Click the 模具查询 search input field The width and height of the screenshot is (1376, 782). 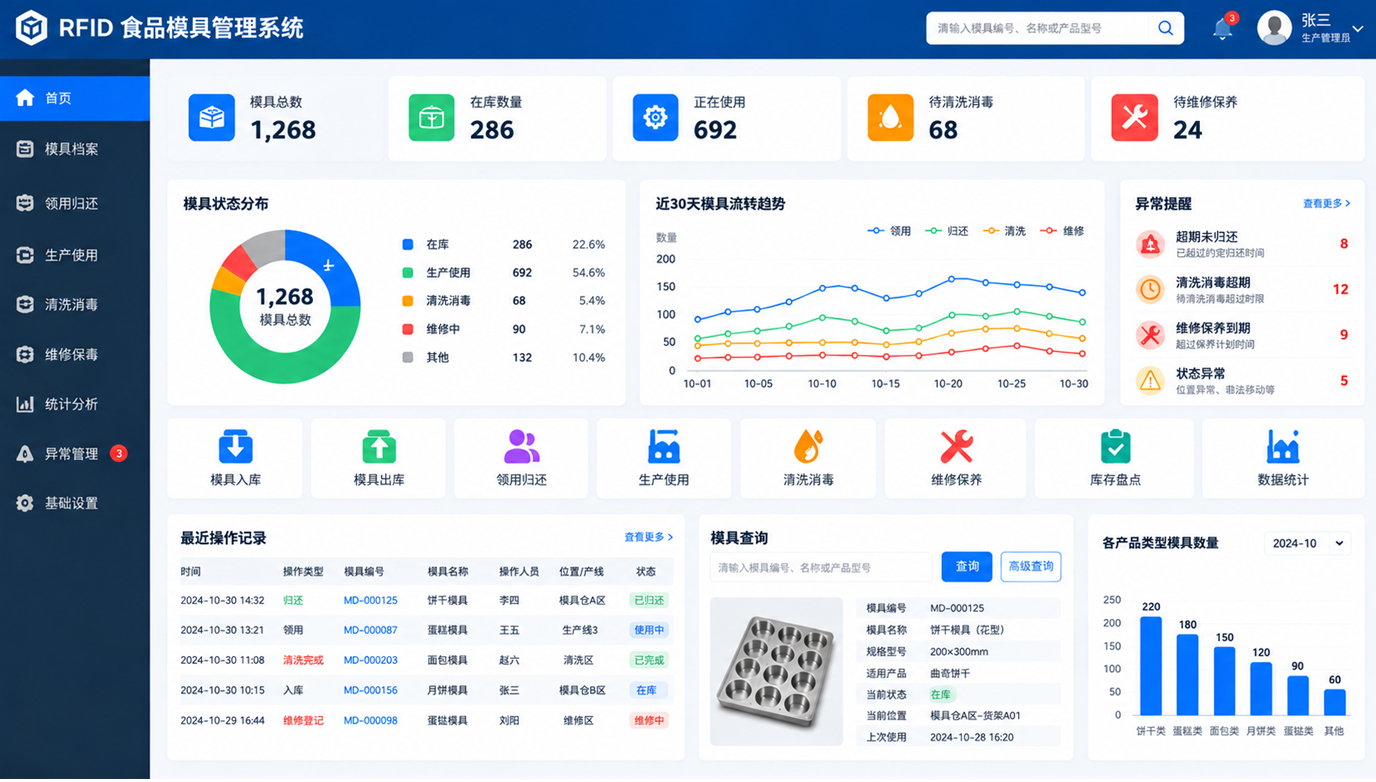pyautogui.click(x=821, y=567)
